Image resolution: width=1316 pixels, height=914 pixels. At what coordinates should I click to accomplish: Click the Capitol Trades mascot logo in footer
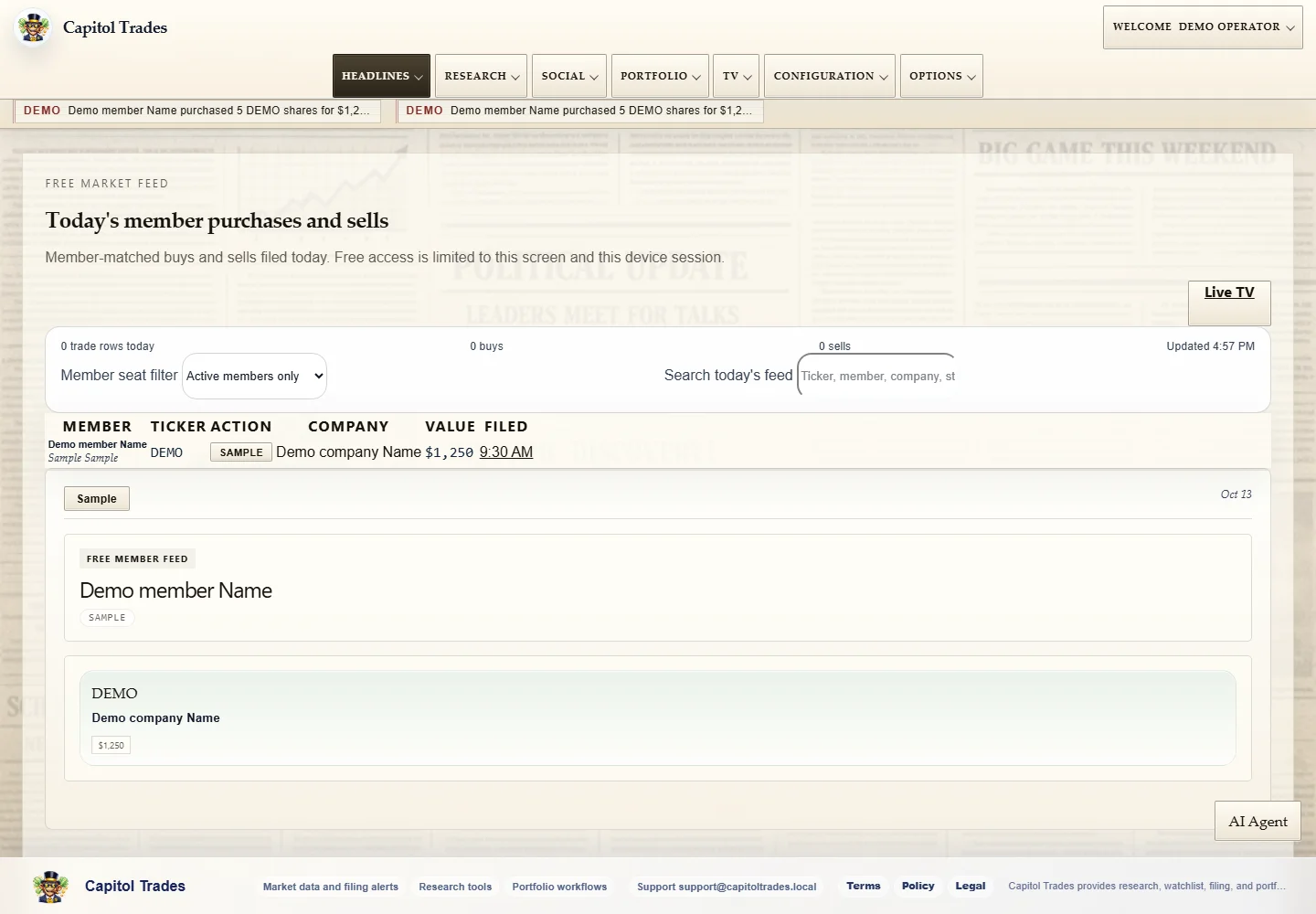[x=50, y=887]
